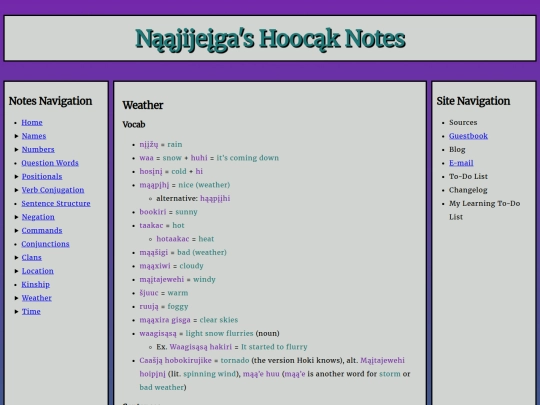Expand the Negation disclosure triangle
Screen dimensions: 540x405
pyautogui.click(x=16, y=217)
